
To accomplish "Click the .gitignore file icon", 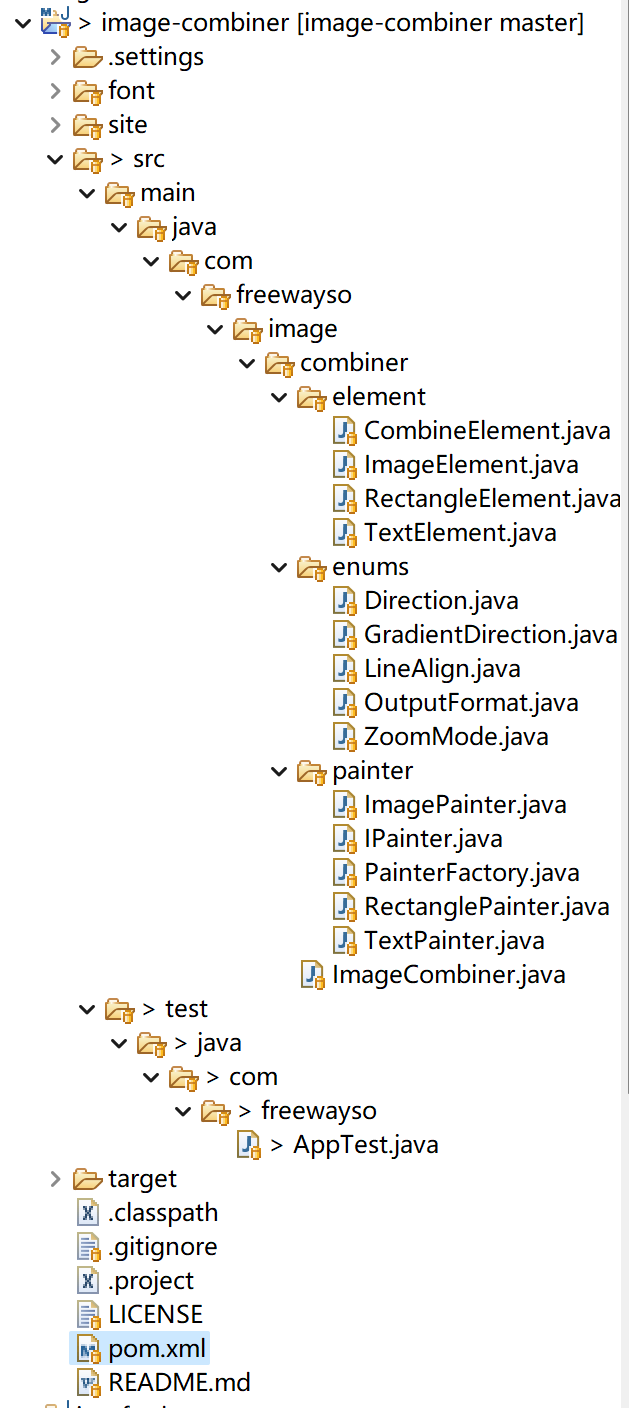I will 90,1247.
